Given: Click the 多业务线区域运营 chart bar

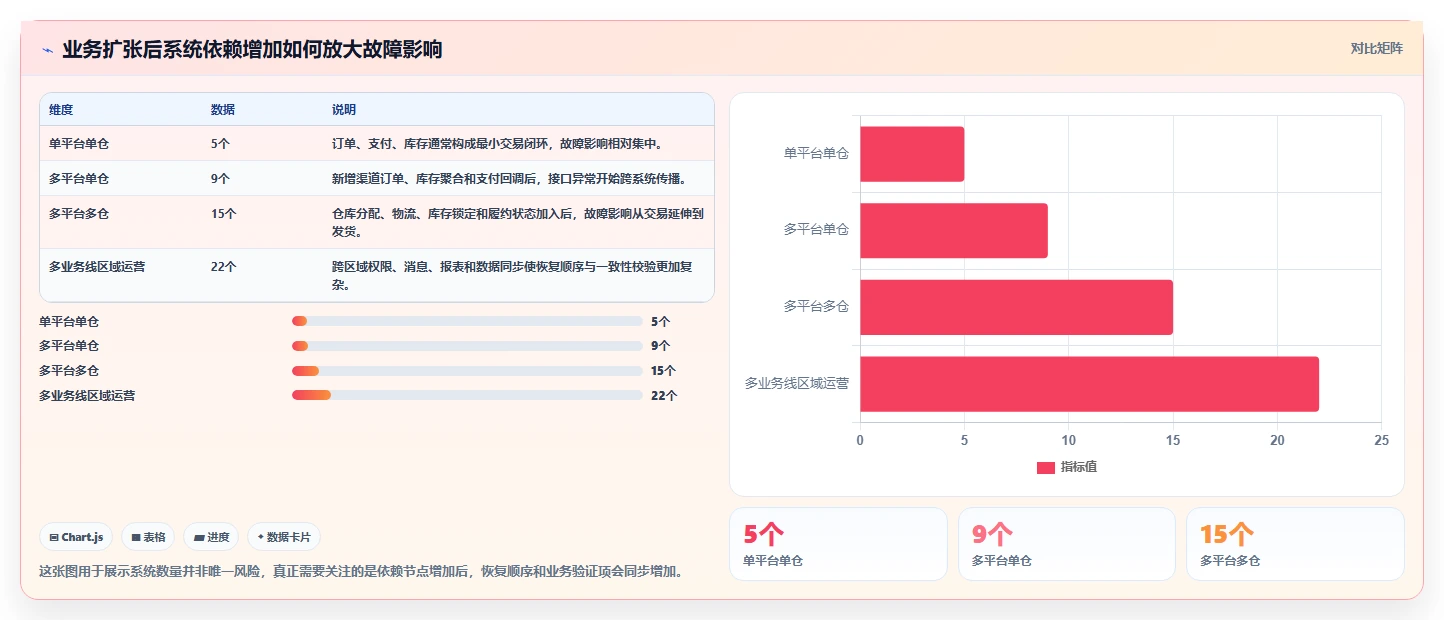Looking at the screenshot, I should pyautogui.click(x=1089, y=384).
